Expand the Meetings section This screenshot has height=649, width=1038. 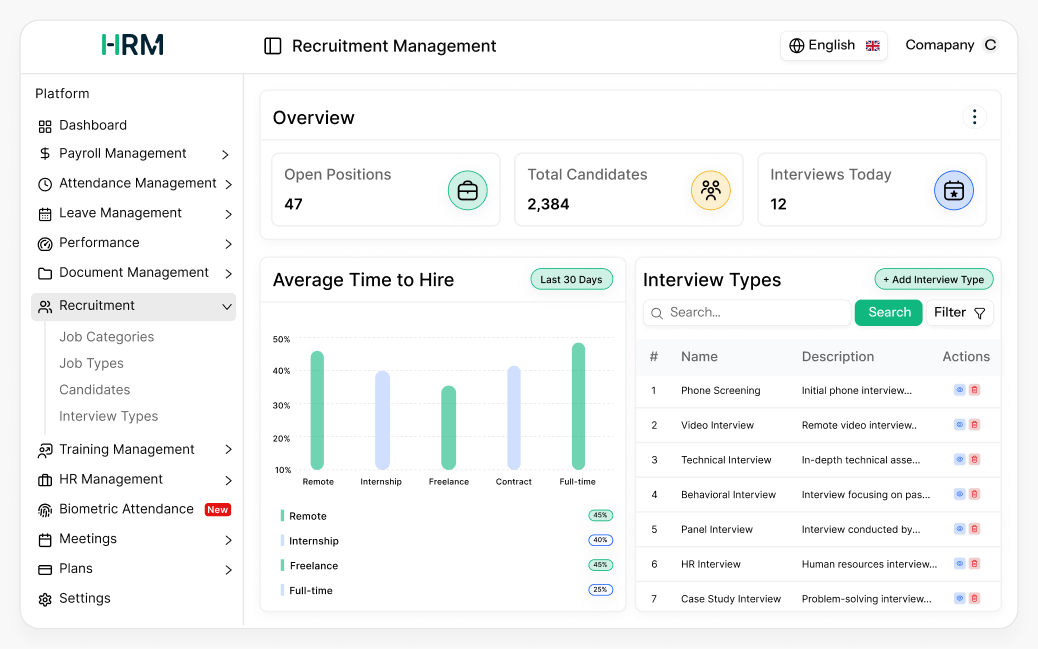tap(229, 539)
